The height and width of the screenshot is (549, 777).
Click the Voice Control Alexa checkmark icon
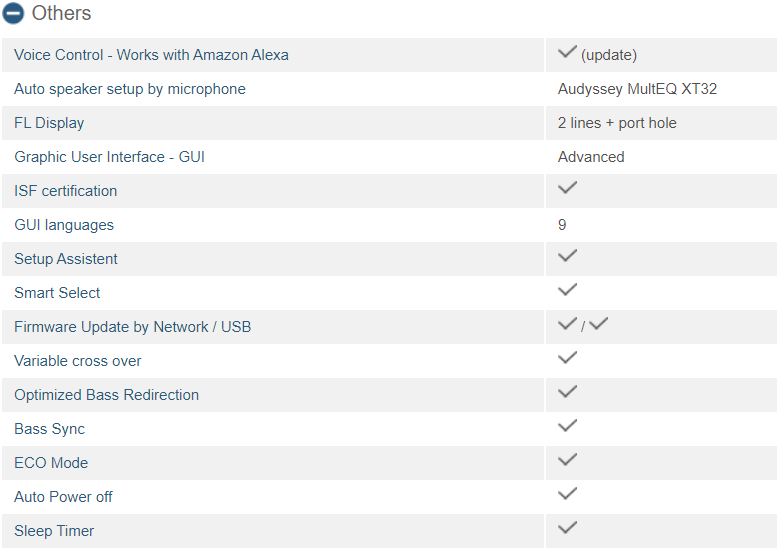(567, 52)
